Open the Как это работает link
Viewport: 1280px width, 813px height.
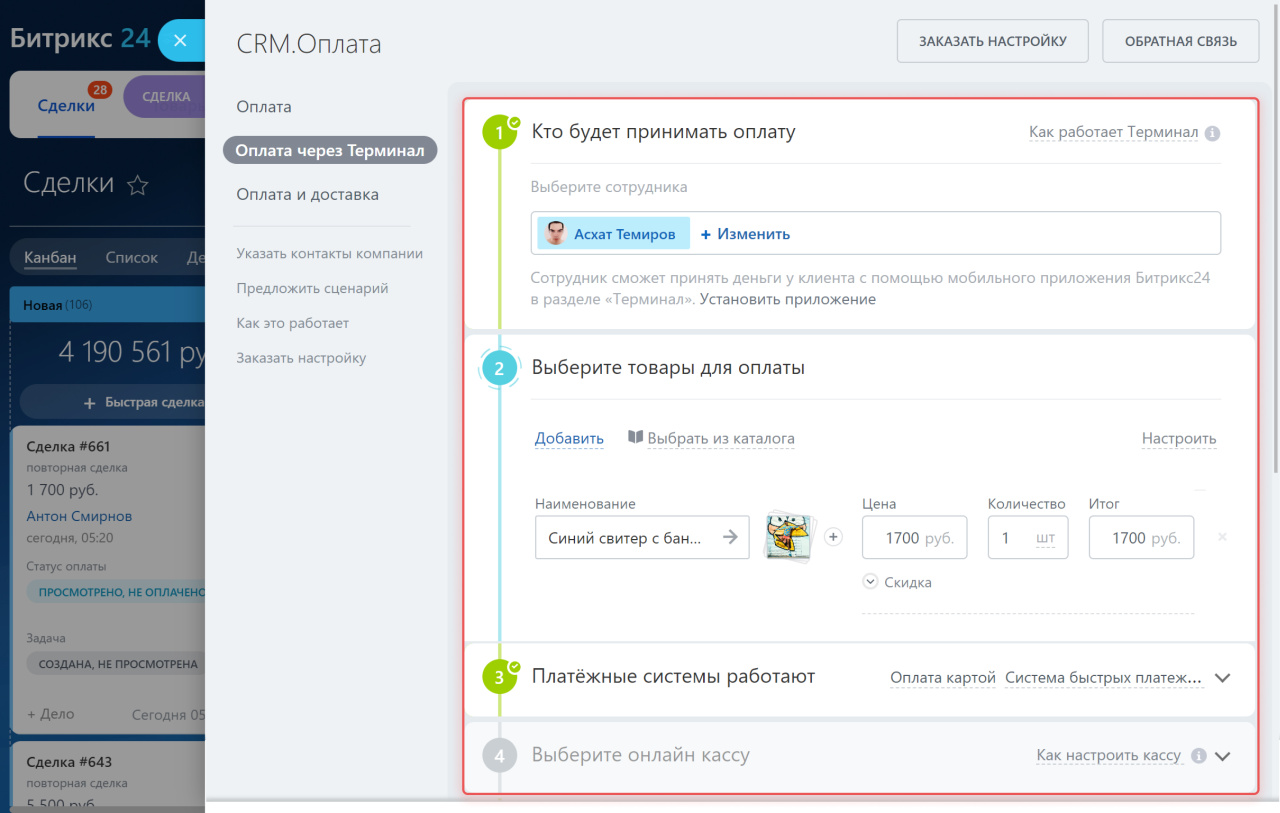tap(293, 324)
